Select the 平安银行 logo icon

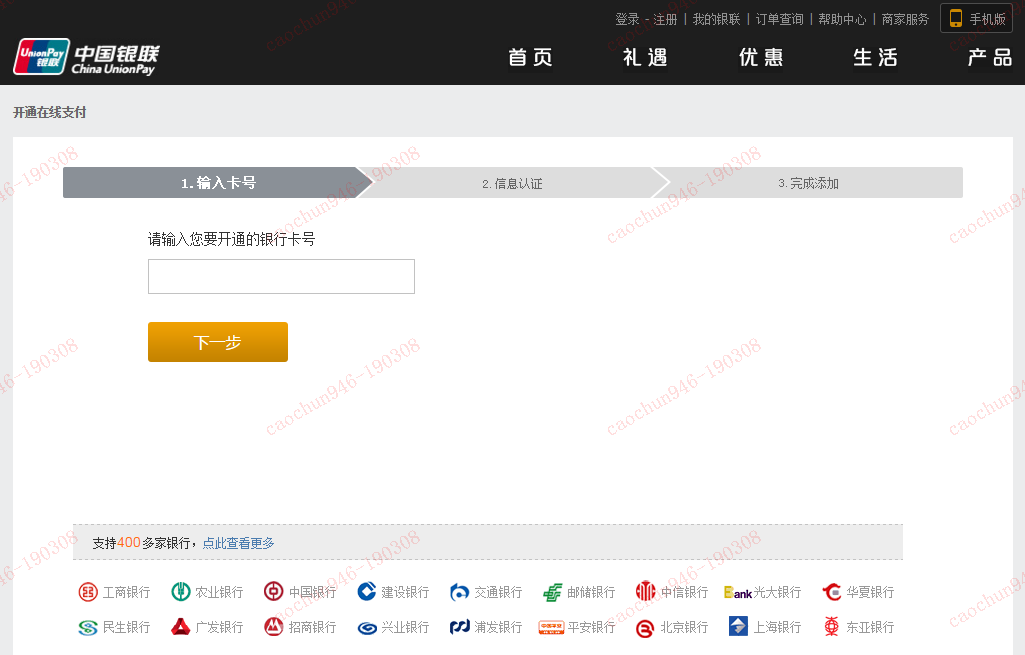pyautogui.click(x=551, y=628)
